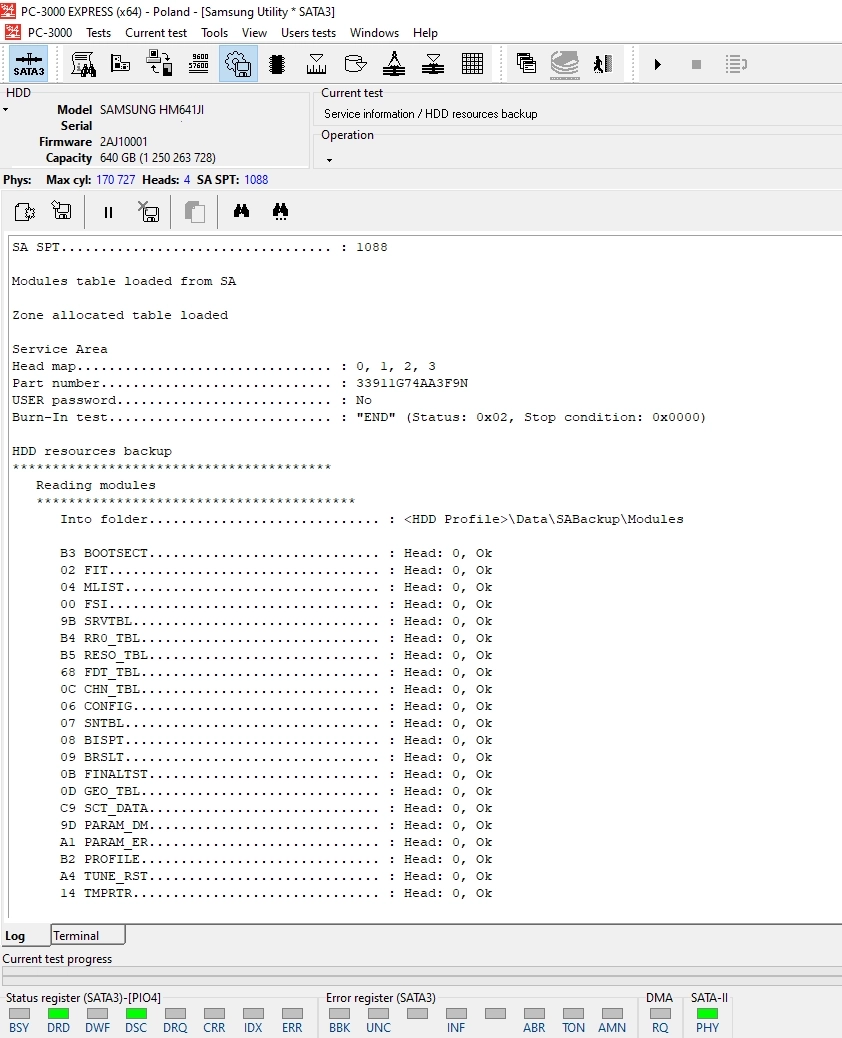Open the ruler measurement test icon
Image resolution: width=842 pixels, height=1038 pixels.
316,64
